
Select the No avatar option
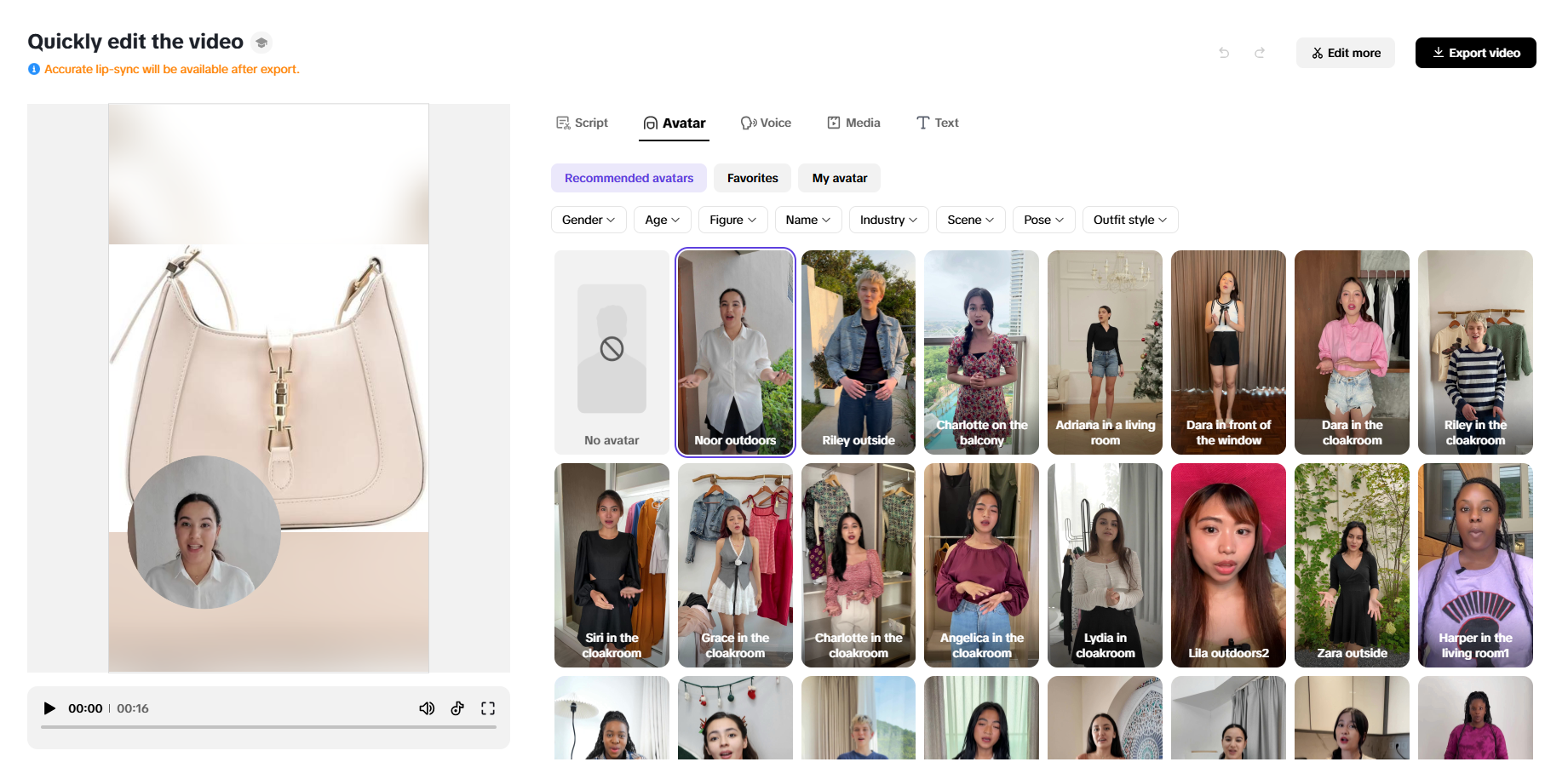[x=612, y=352]
